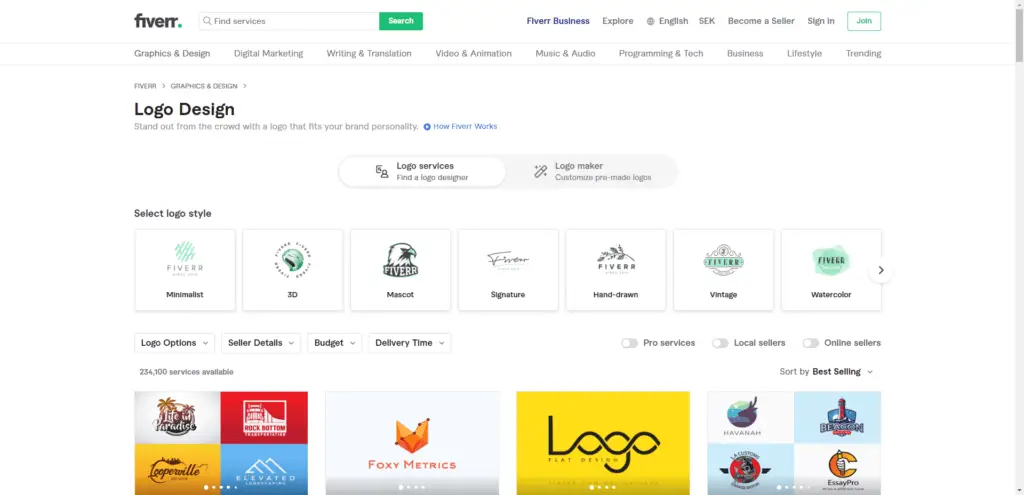The image size is (1024, 495).
Task: Click the globe language icon
Action: click(650, 22)
